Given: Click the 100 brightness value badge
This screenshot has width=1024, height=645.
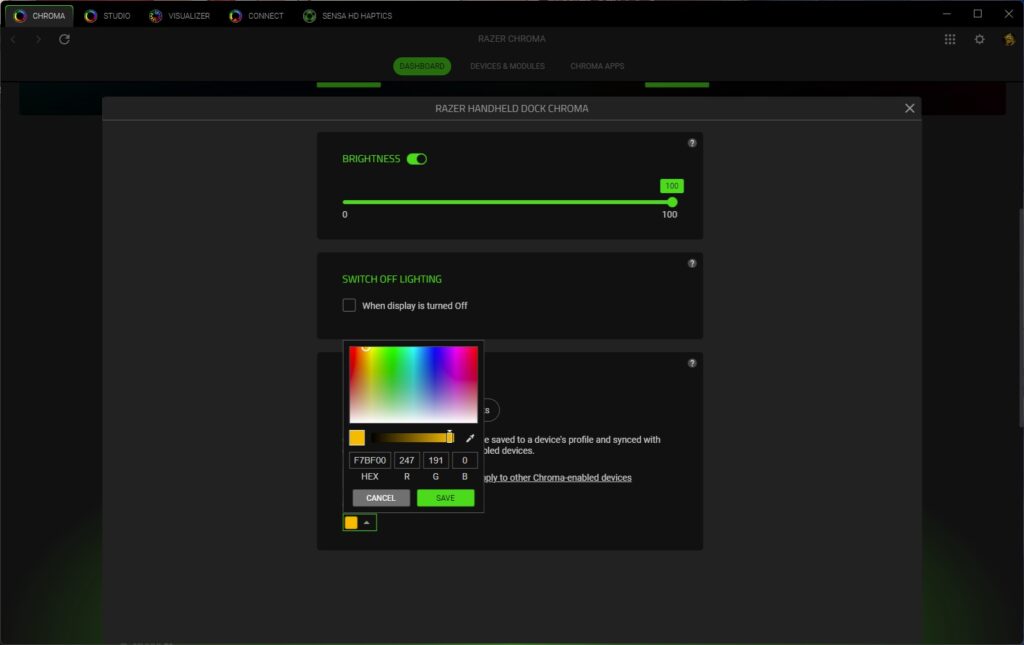Looking at the screenshot, I should pos(672,186).
